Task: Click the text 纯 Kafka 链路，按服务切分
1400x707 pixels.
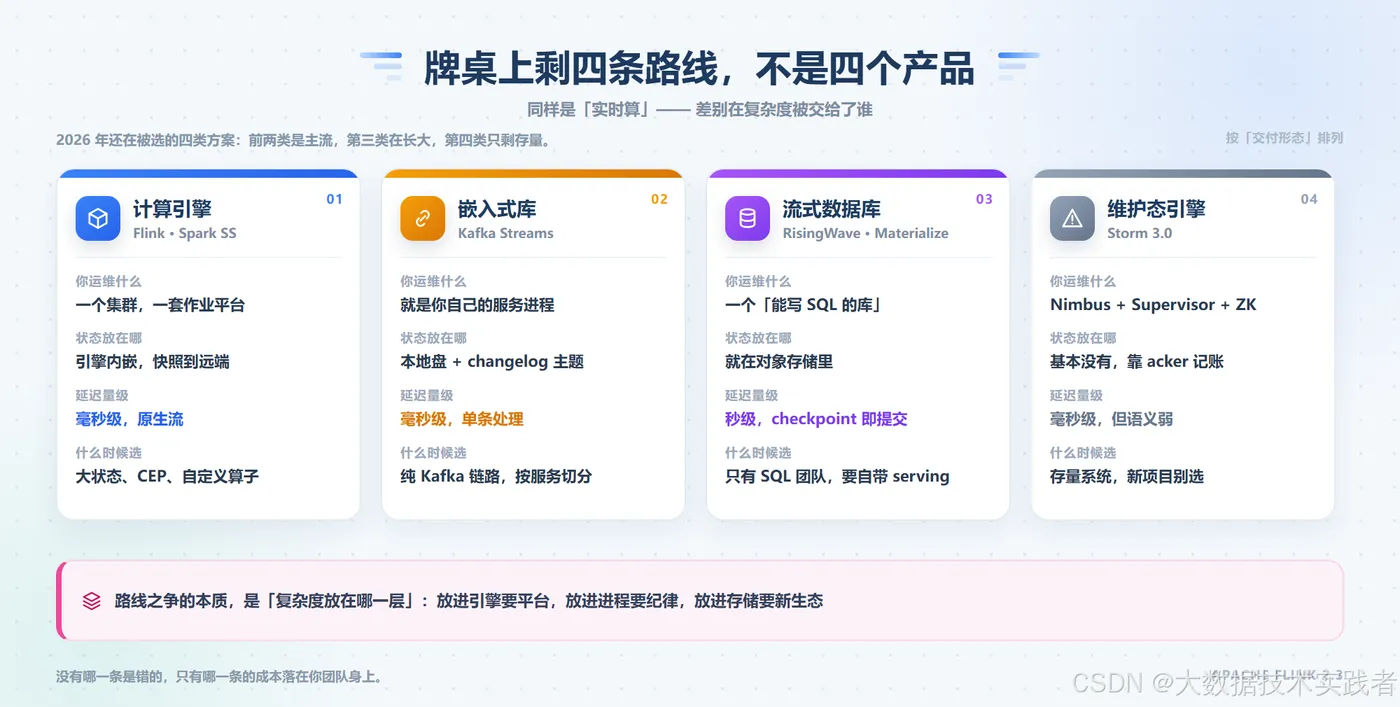Action: point(496,476)
